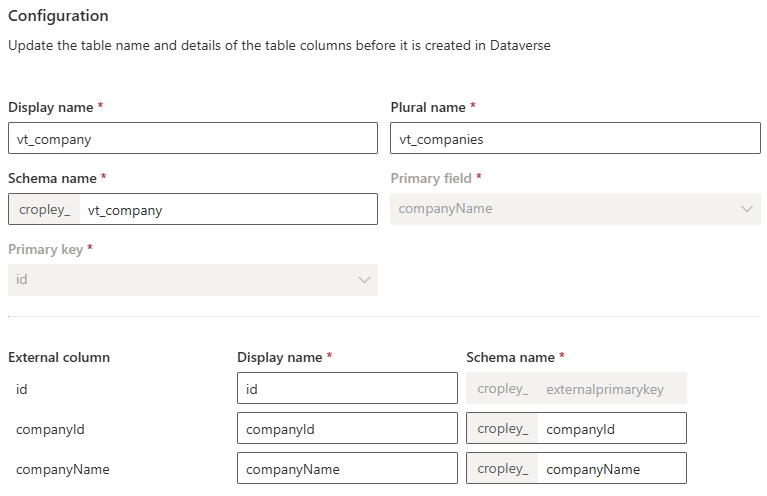Viewport: 767px width, 496px height.
Task: Focus the Plural name field vt_companies
Action: click(x=575, y=138)
